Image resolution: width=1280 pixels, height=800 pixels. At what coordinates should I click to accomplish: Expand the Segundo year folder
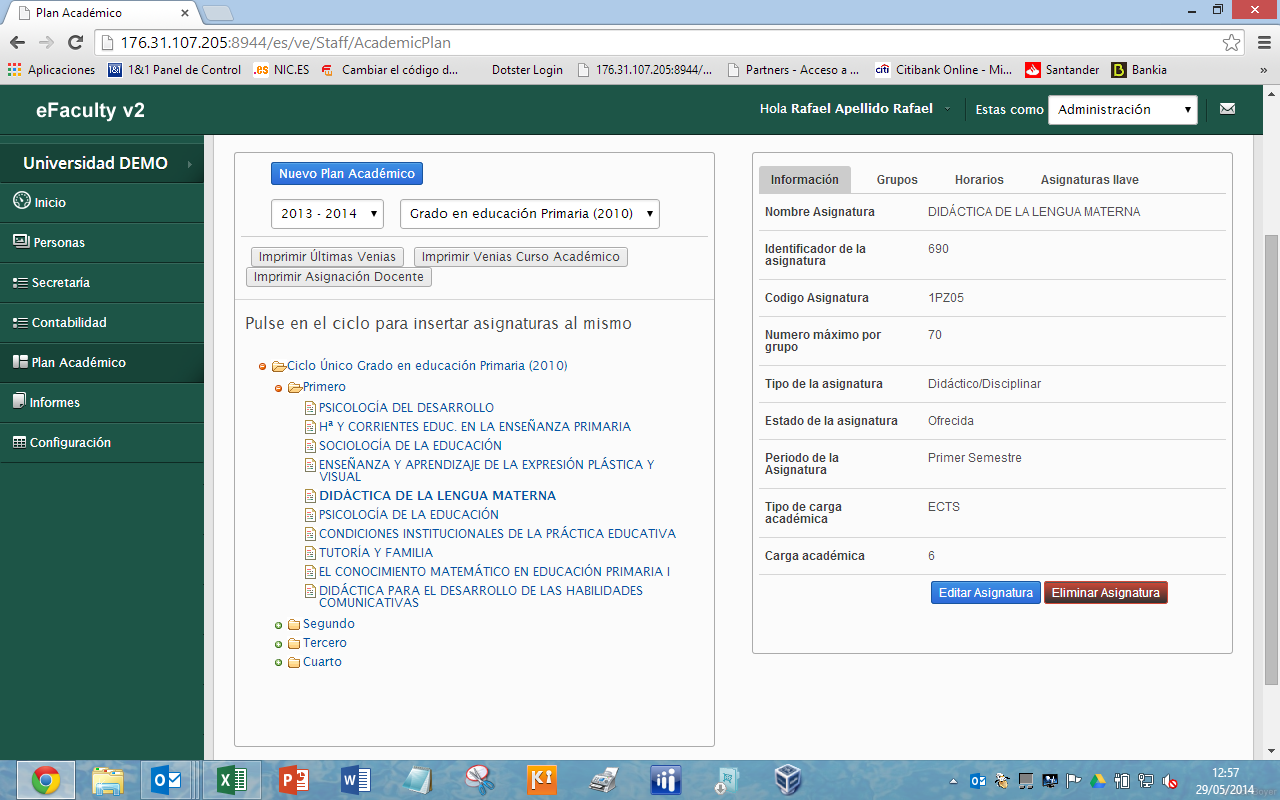tap(279, 625)
